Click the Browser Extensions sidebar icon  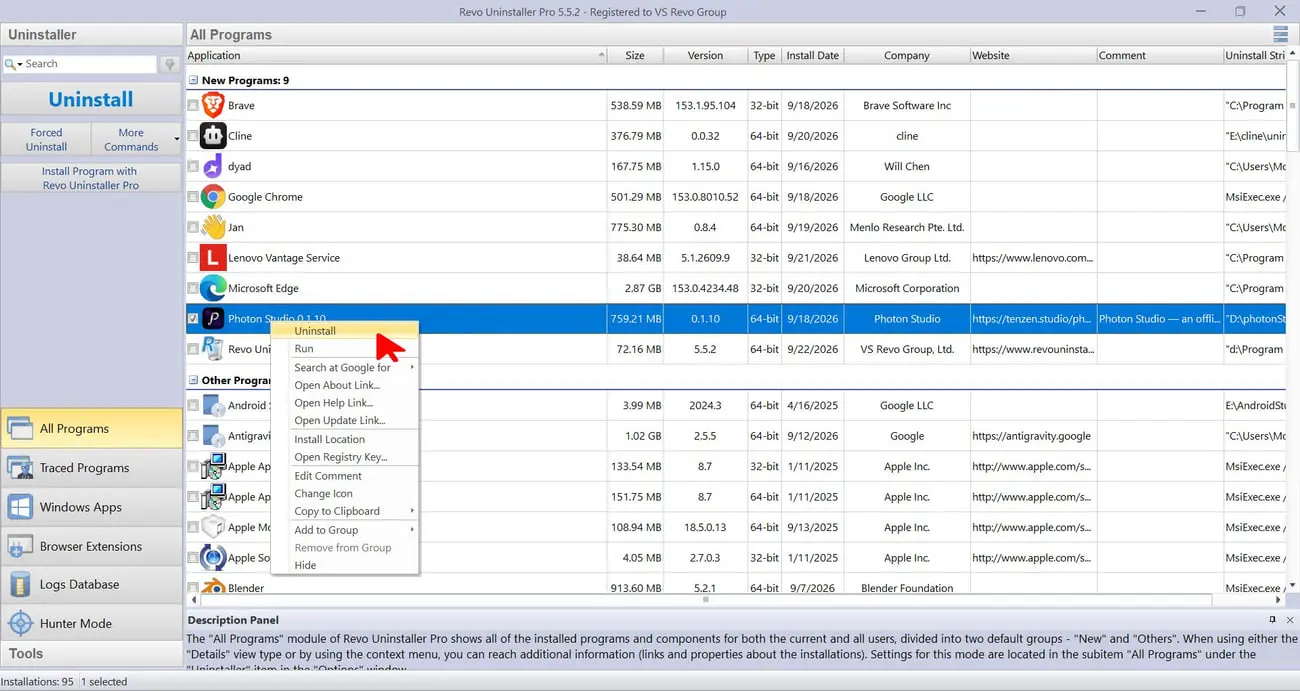pyautogui.click(x=20, y=546)
